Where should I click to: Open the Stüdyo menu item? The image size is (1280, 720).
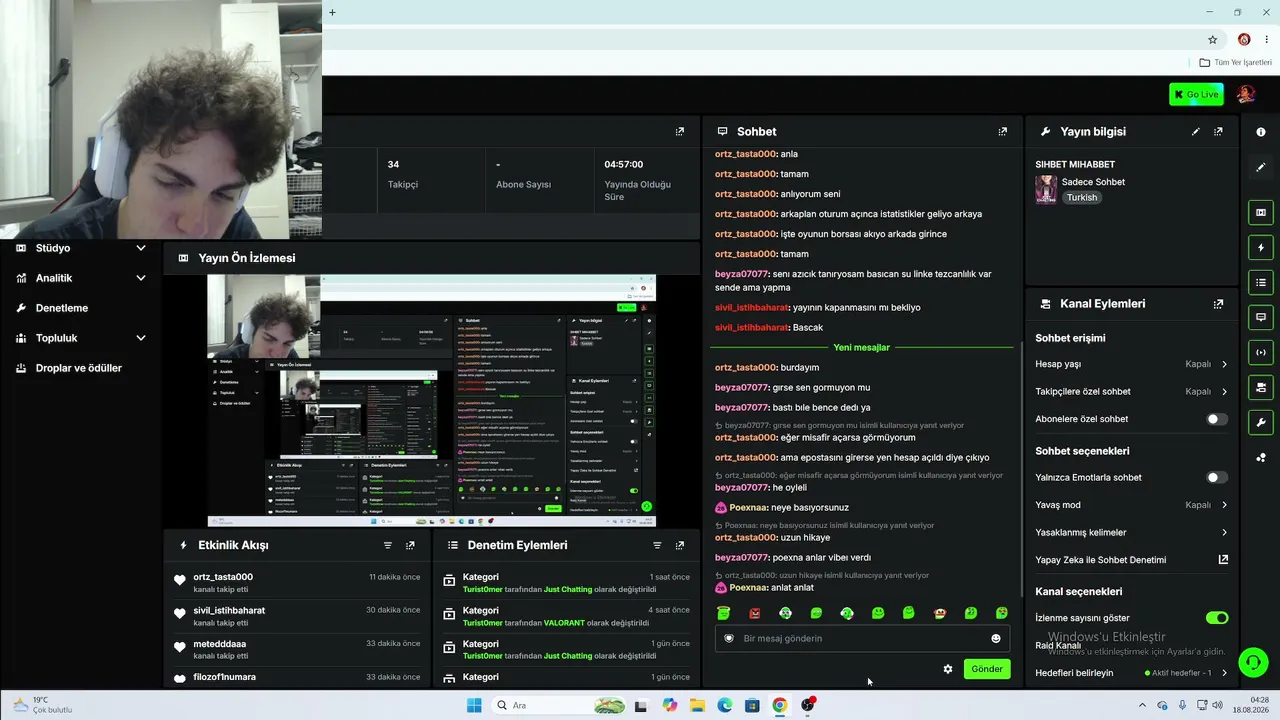(53, 248)
